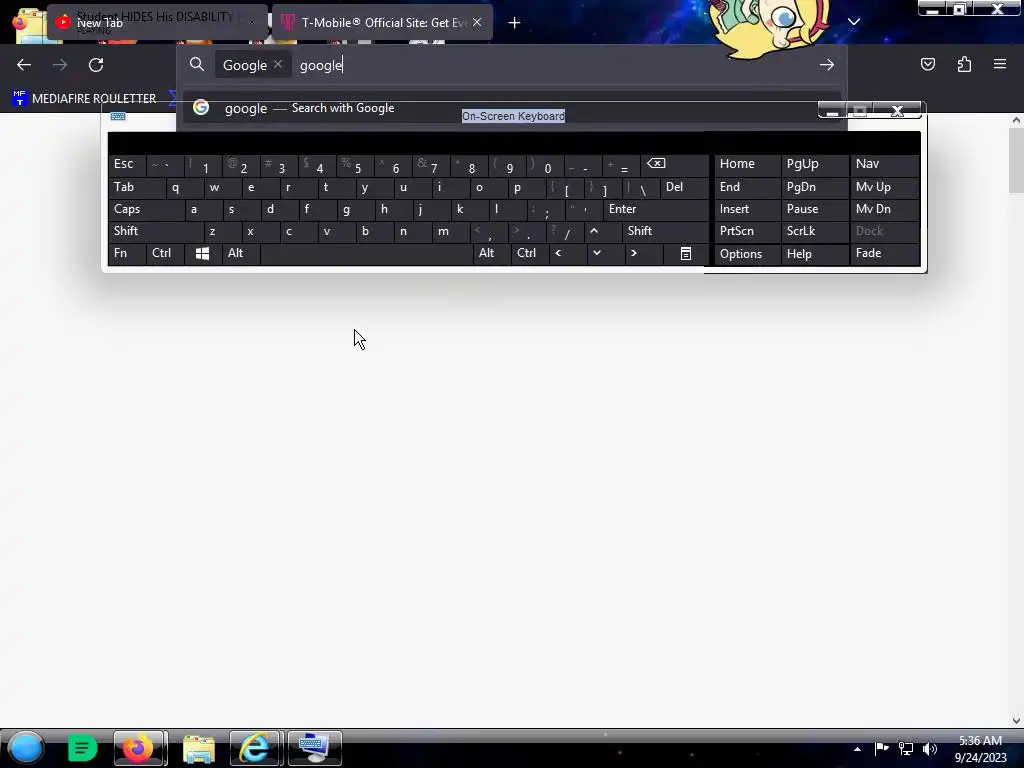The width and height of the screenshot is (1024, 768).
Task: Open the keyboard Options
Action: coord(748,254)
